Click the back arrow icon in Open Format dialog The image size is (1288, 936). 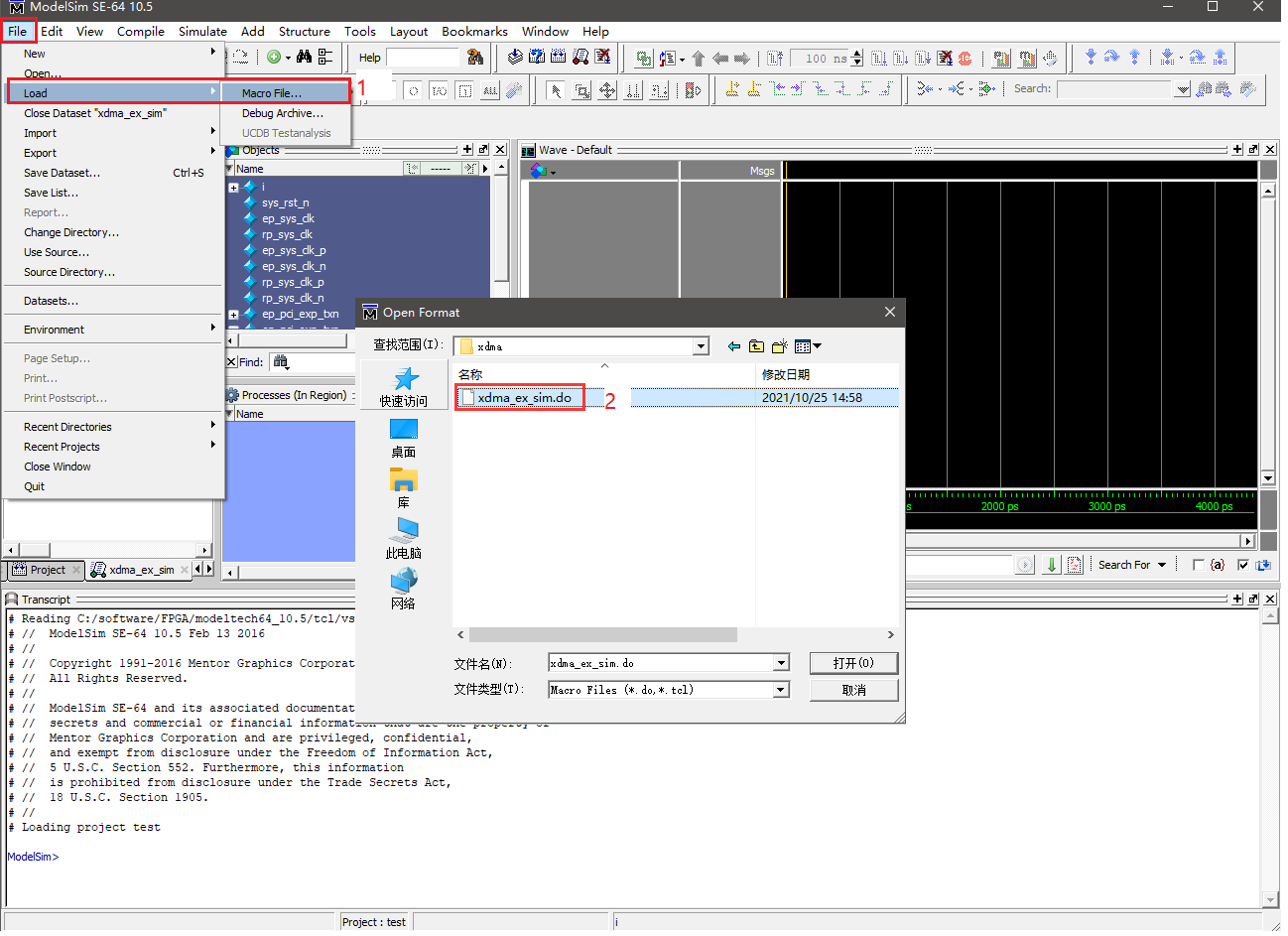click(734, 346)
